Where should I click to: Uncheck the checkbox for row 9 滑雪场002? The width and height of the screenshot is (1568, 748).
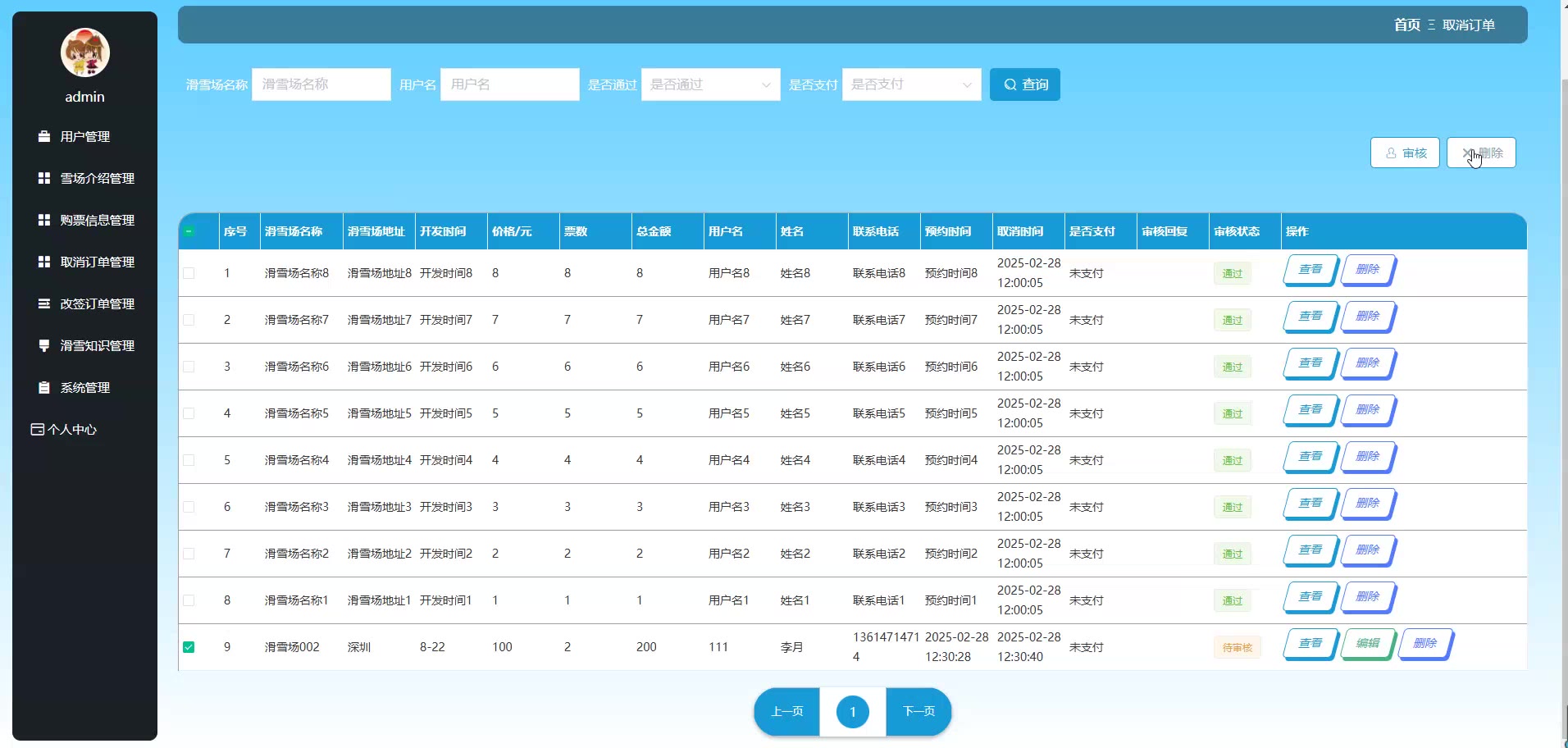(189, 647)
